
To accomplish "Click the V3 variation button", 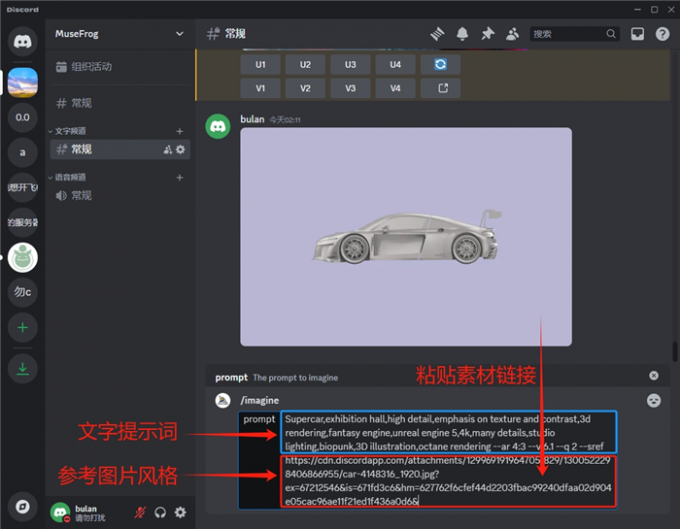I will tap(350, 88).
